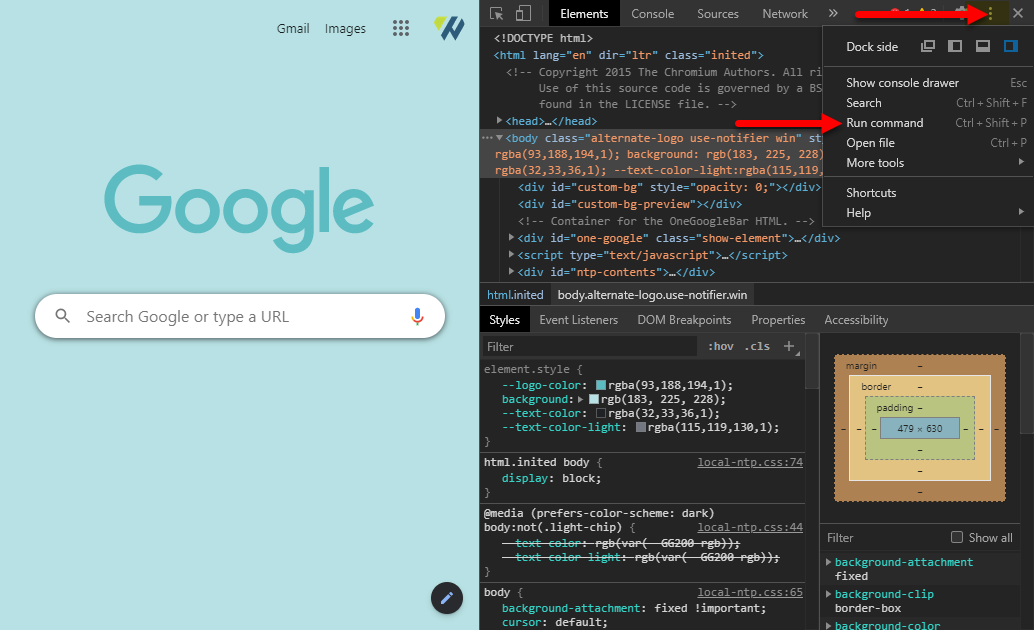Open the --text-color-light swatch color picker

tap(640, 427)
